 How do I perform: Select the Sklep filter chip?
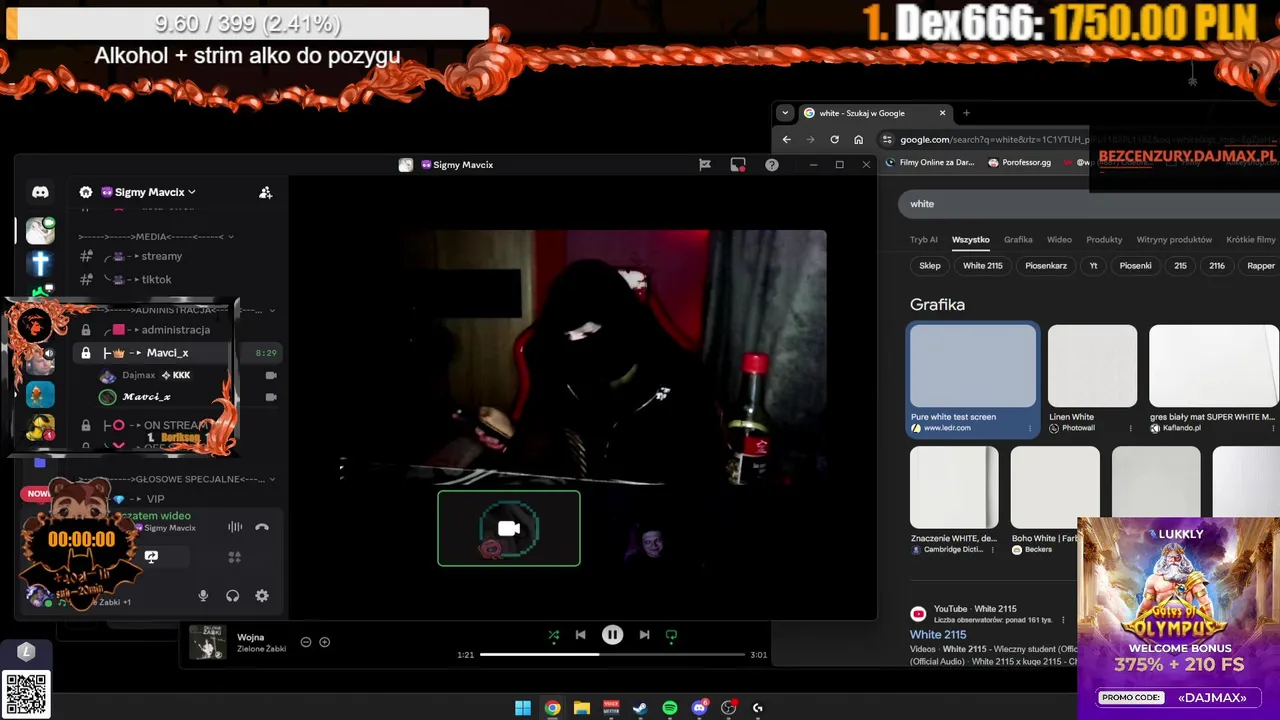coord(930,266)
